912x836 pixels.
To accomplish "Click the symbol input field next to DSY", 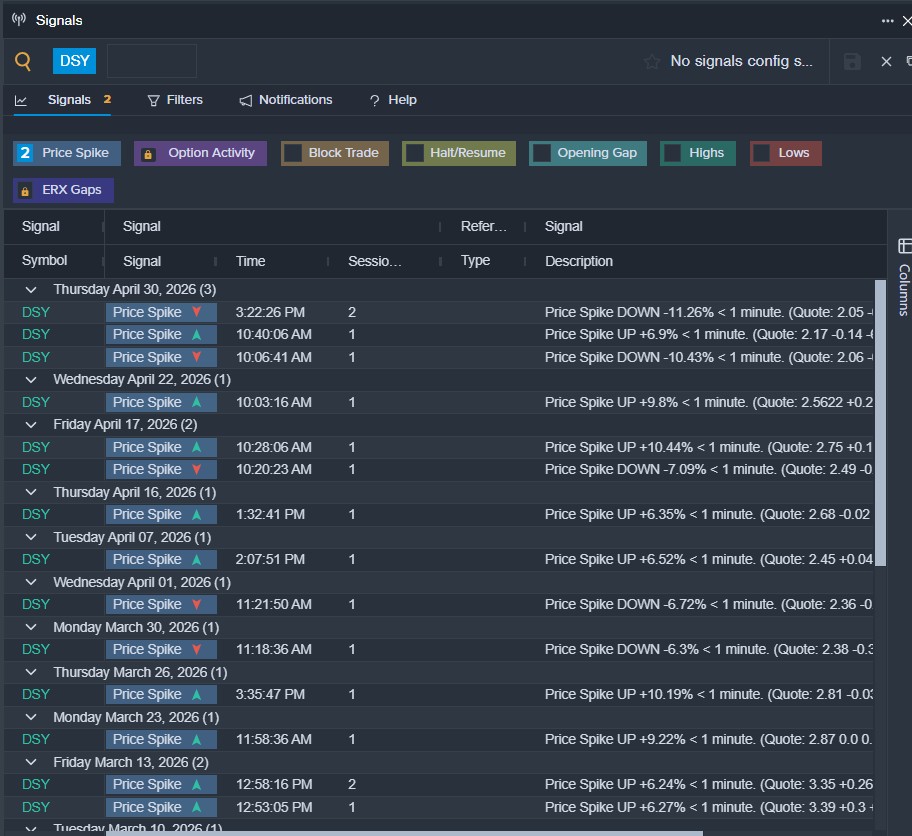I will [x=152, y=61].
